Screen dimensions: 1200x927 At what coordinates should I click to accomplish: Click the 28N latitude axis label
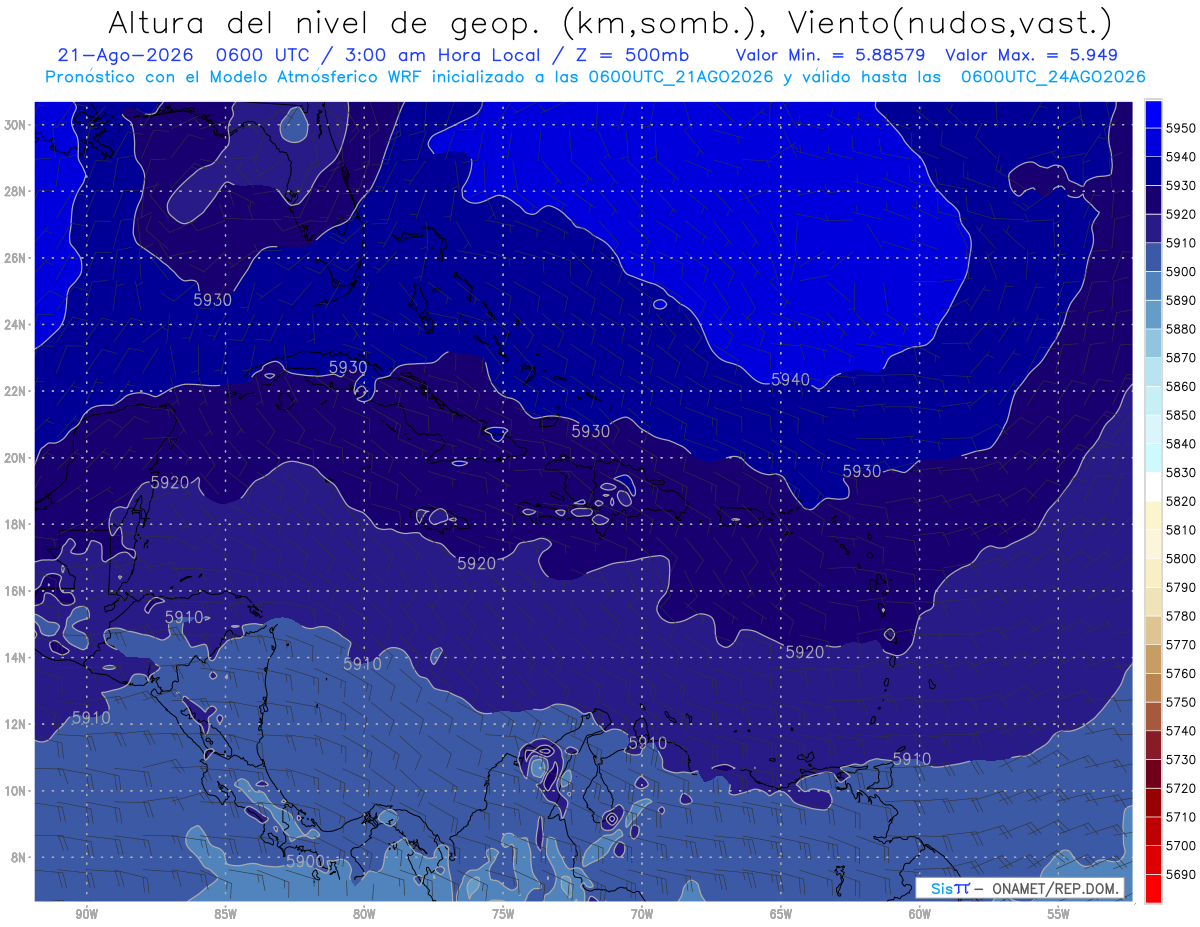pos(14,191)
